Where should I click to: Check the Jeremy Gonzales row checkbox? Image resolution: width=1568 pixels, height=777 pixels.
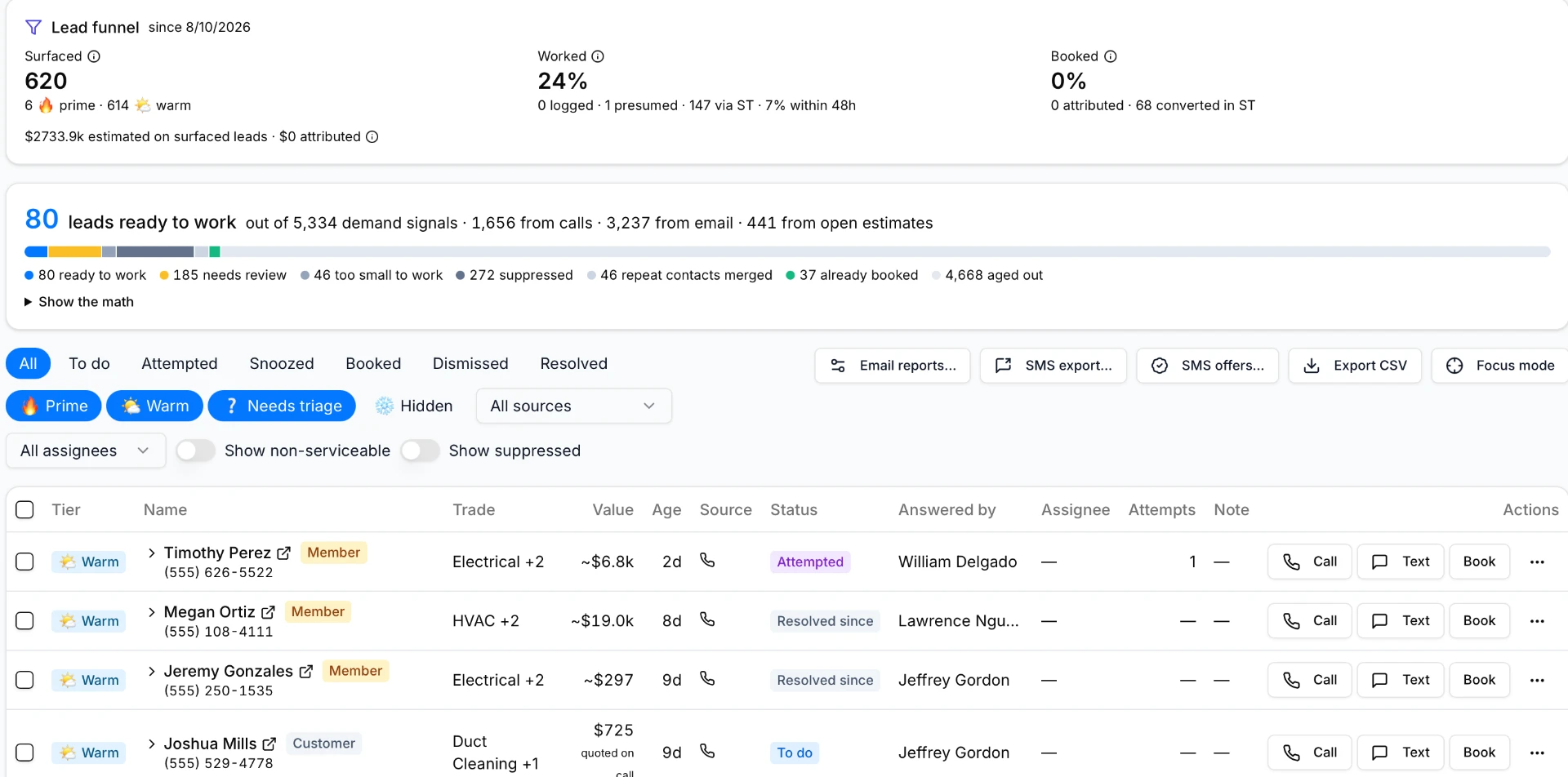click(x=25, y=680)
